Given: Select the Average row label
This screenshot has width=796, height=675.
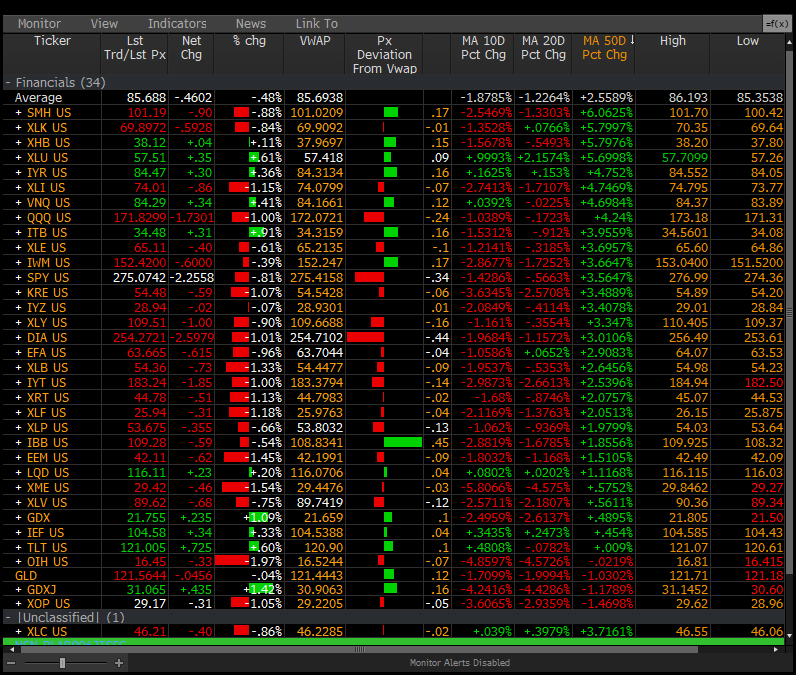Looking at the screenshot, I should (x=39, y=97).
